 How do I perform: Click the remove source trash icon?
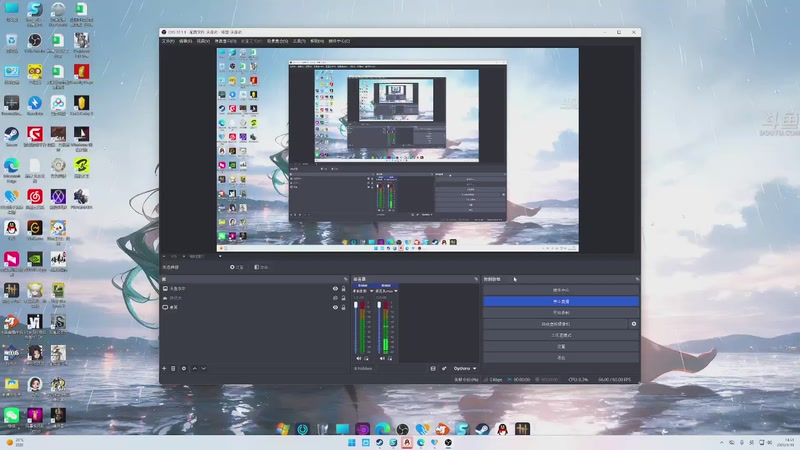(173, 368)
